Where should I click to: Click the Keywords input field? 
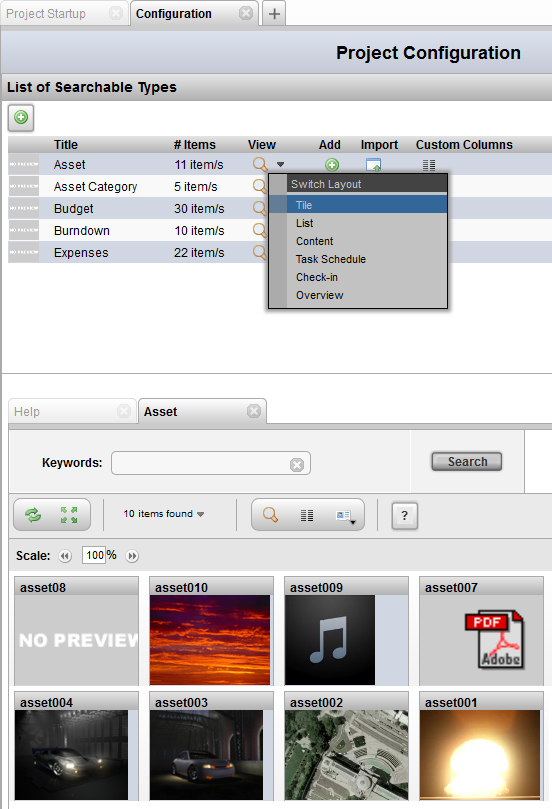210,463
